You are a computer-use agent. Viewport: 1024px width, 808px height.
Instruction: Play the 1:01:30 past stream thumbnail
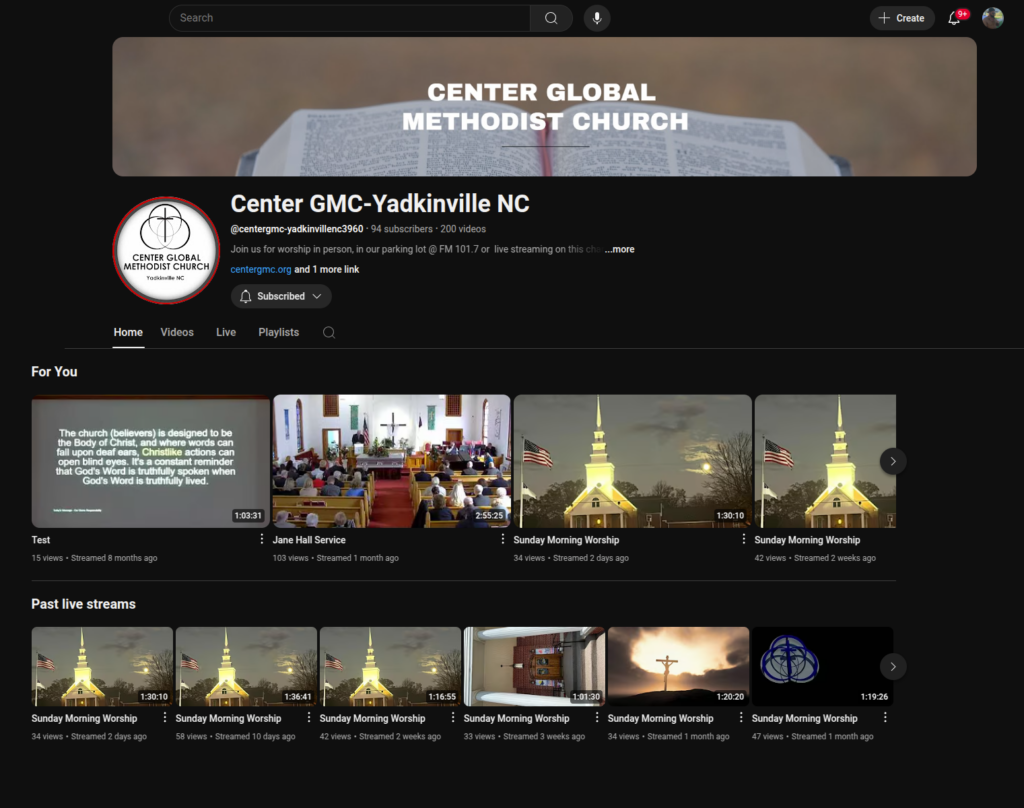(534, 666)
